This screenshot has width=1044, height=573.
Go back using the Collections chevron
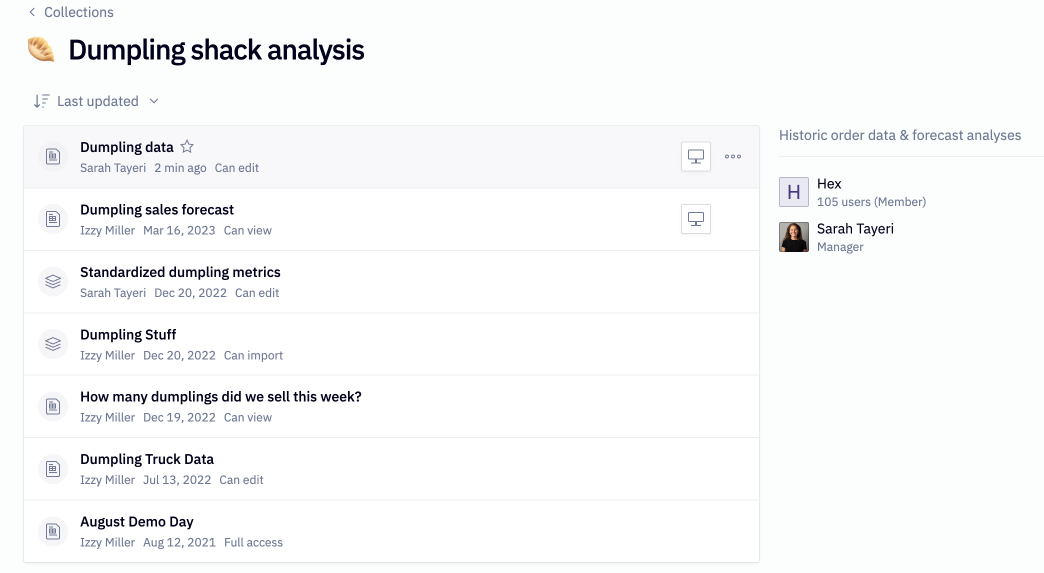pos(31,12)
